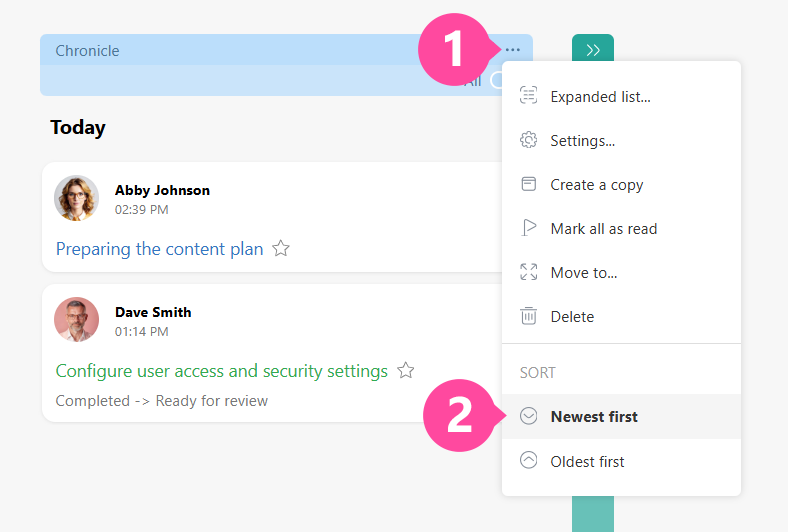
Task: Open Preparing the content plan link
Action: [x=160, y=249]
